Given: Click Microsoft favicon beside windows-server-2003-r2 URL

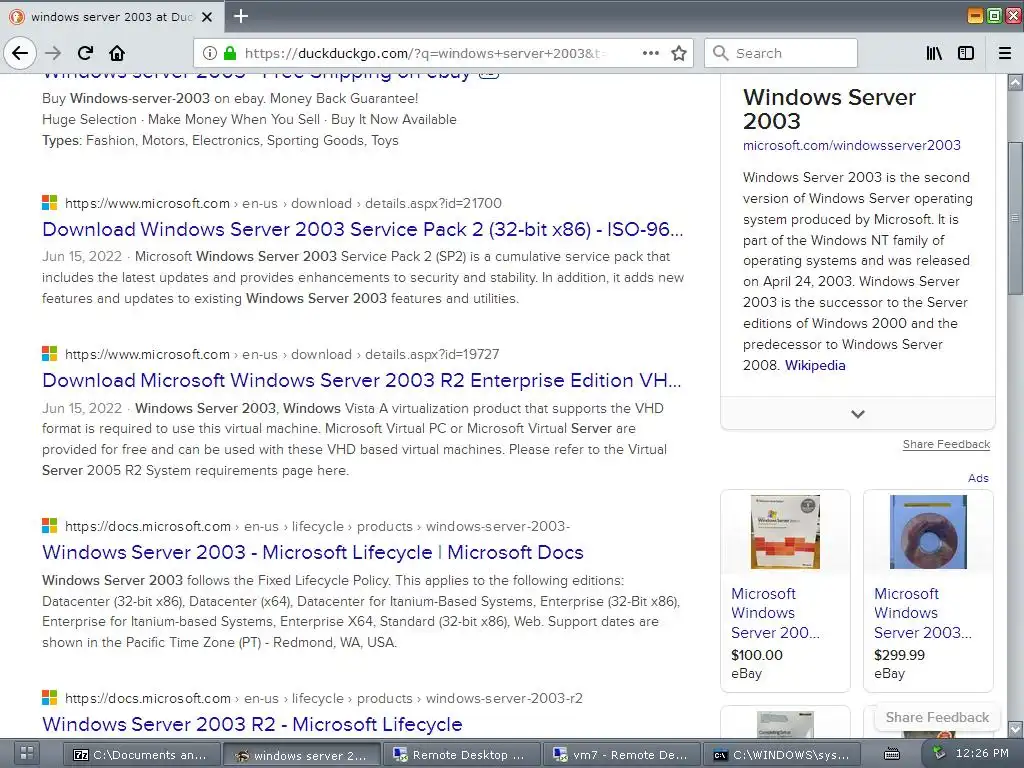Looking at the screenshot, I should click(x=50, y=697).
